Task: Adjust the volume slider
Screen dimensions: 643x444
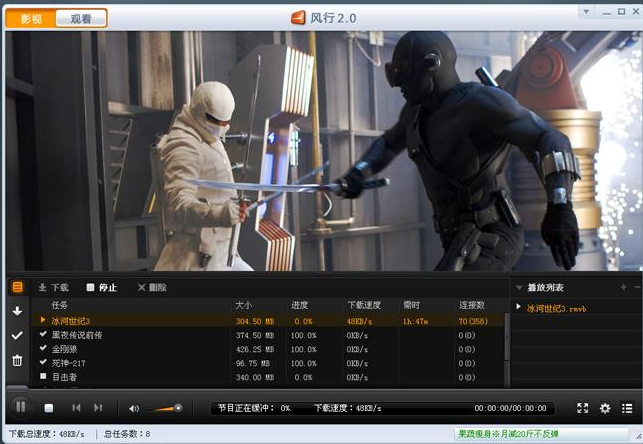Action: pos(165,408)
